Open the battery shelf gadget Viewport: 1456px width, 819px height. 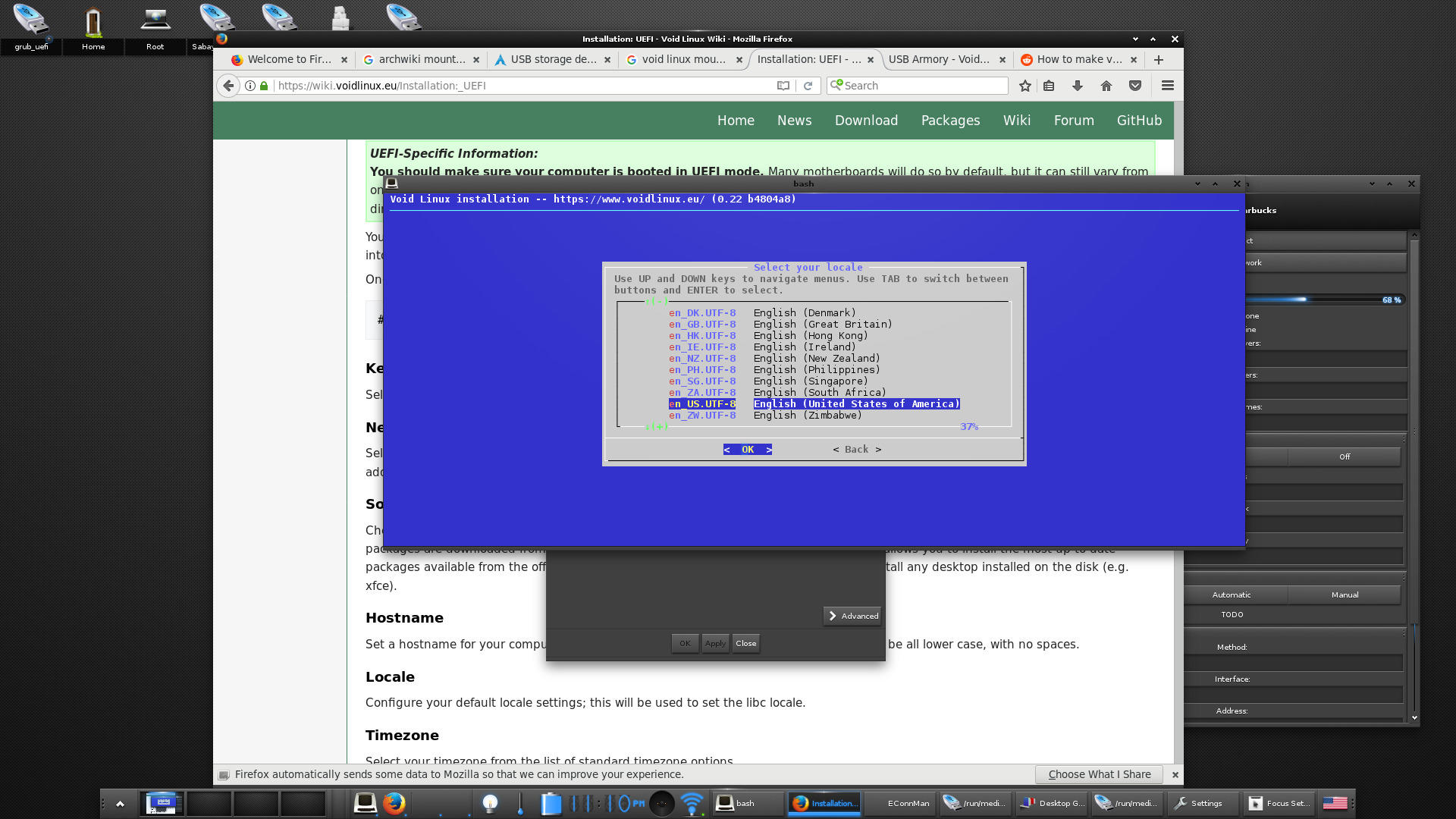click(551, 803)
